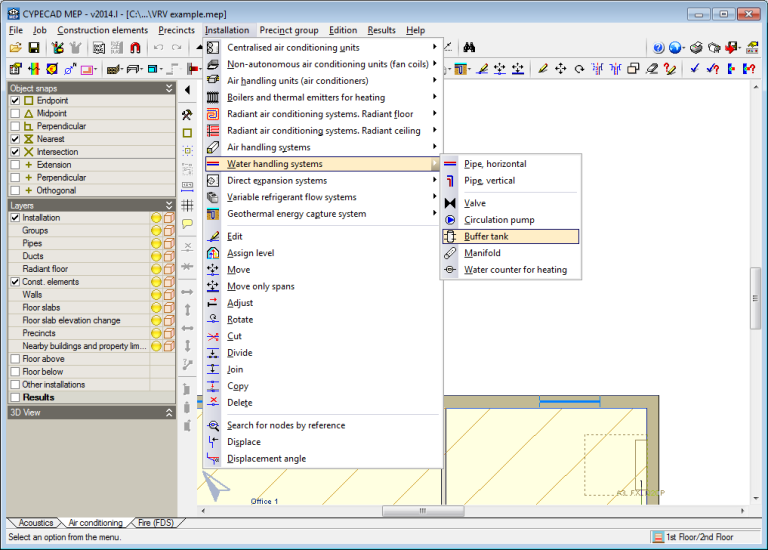Expand Geothermal energy capture system submenu

(323, 214)
